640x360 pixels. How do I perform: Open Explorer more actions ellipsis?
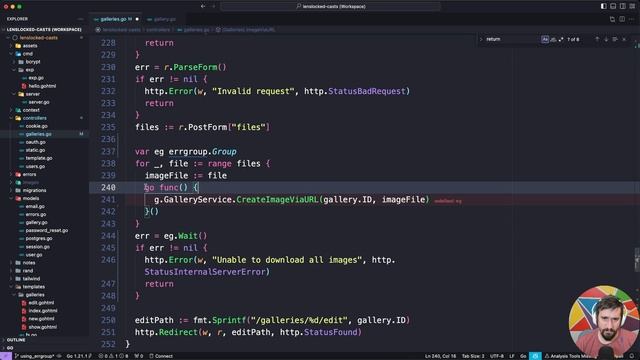pyautogui.click(x=80, y=19)
